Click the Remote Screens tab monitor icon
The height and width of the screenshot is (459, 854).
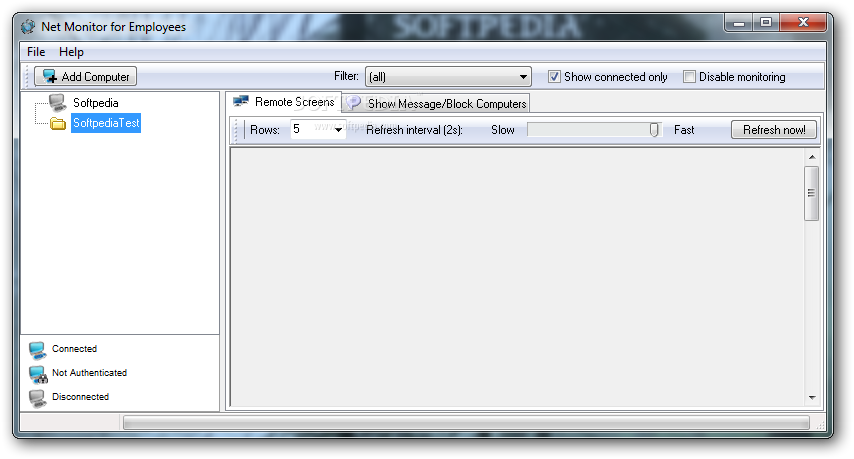tap(241, 101)
